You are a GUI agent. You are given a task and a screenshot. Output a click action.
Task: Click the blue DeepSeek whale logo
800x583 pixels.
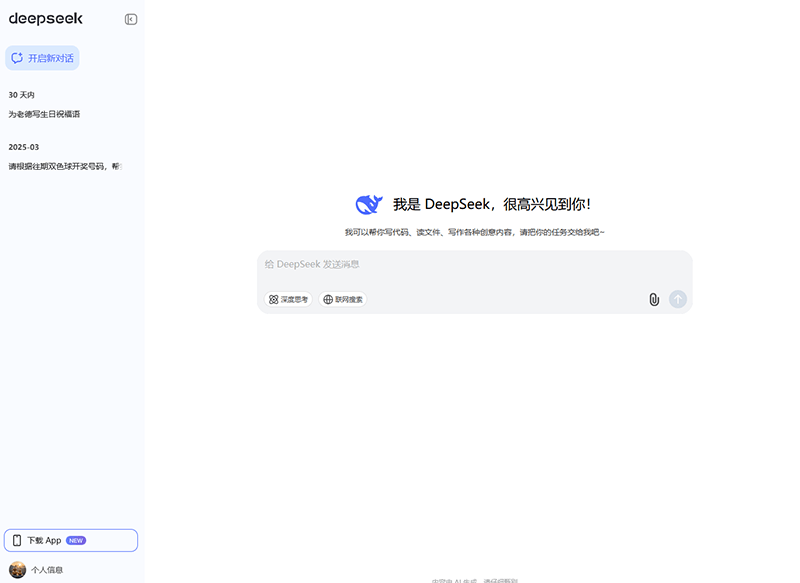click(369, 204)
